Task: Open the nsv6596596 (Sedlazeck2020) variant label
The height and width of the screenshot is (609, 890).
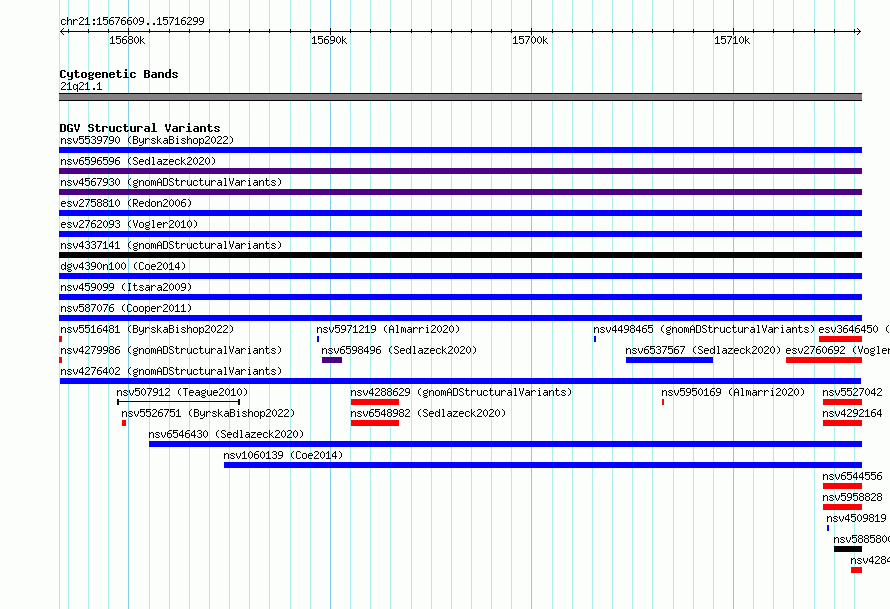Action: coord(138,161)
